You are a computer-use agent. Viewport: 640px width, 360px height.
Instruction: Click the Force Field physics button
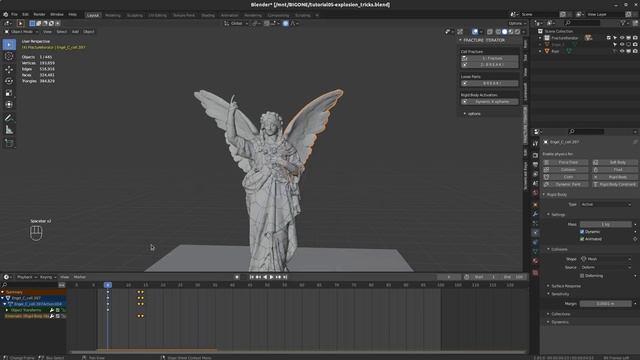pyautogui.click(x=565, y=162)
